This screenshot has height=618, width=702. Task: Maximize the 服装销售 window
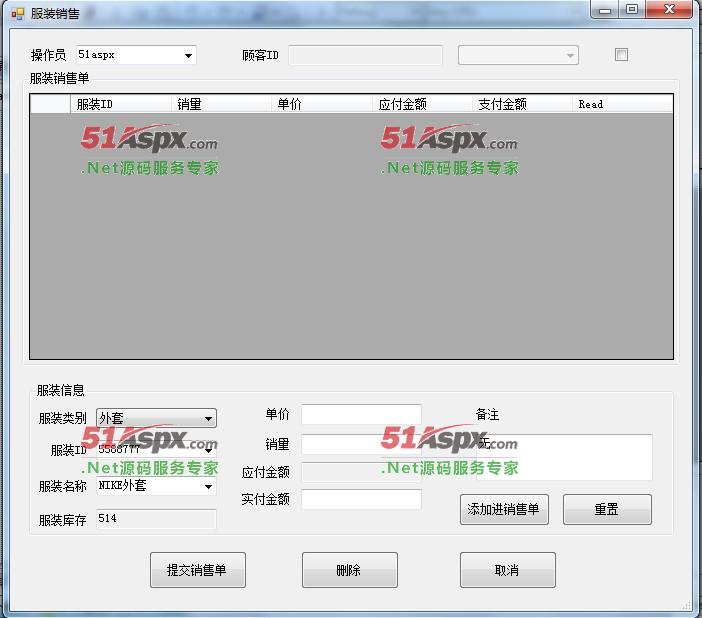click(x=632, y=9)
